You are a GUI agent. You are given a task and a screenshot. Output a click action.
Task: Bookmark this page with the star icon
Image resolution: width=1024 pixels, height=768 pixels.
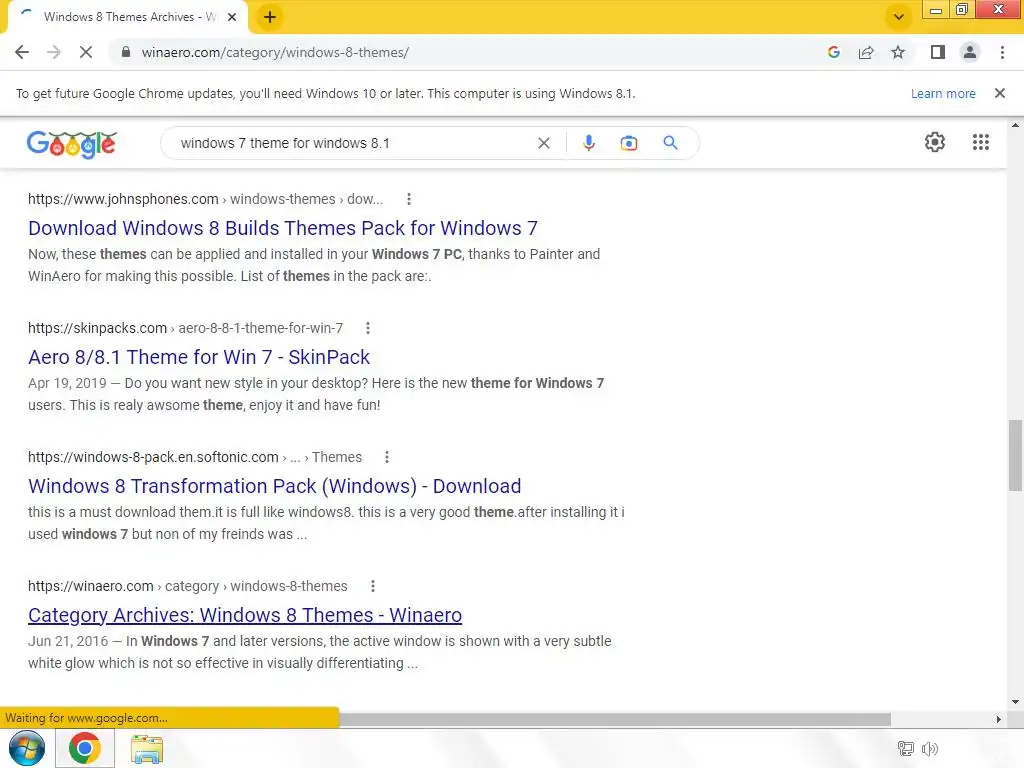[x=898, y=52]
